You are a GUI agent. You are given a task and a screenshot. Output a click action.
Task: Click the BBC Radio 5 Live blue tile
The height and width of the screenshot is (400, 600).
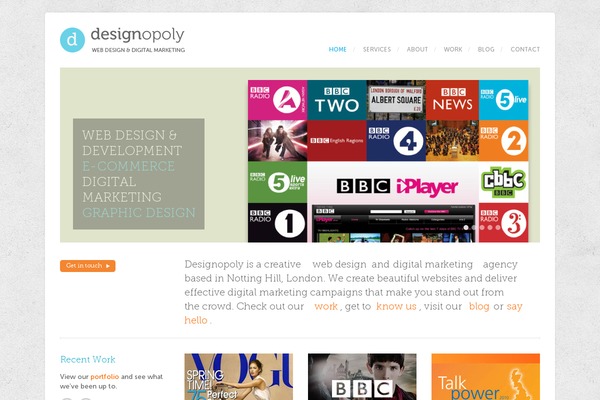point(503,100)
